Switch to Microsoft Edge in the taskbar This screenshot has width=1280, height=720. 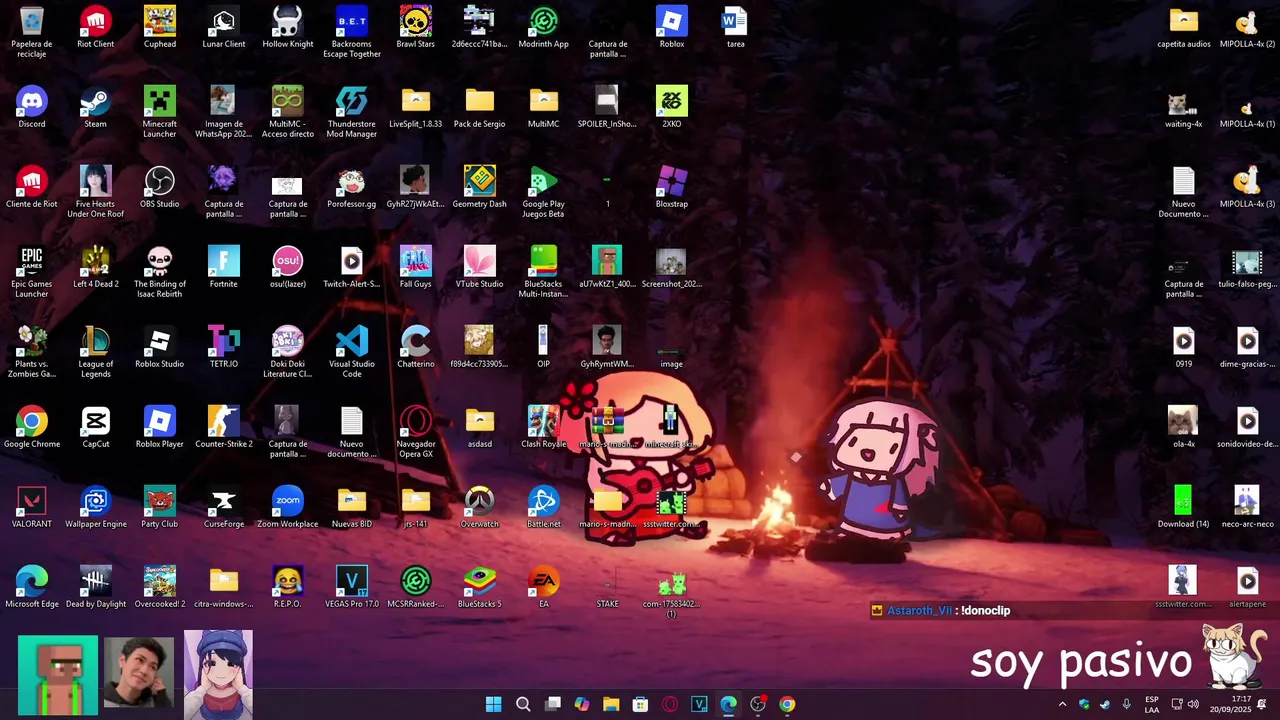pos(728,704)
